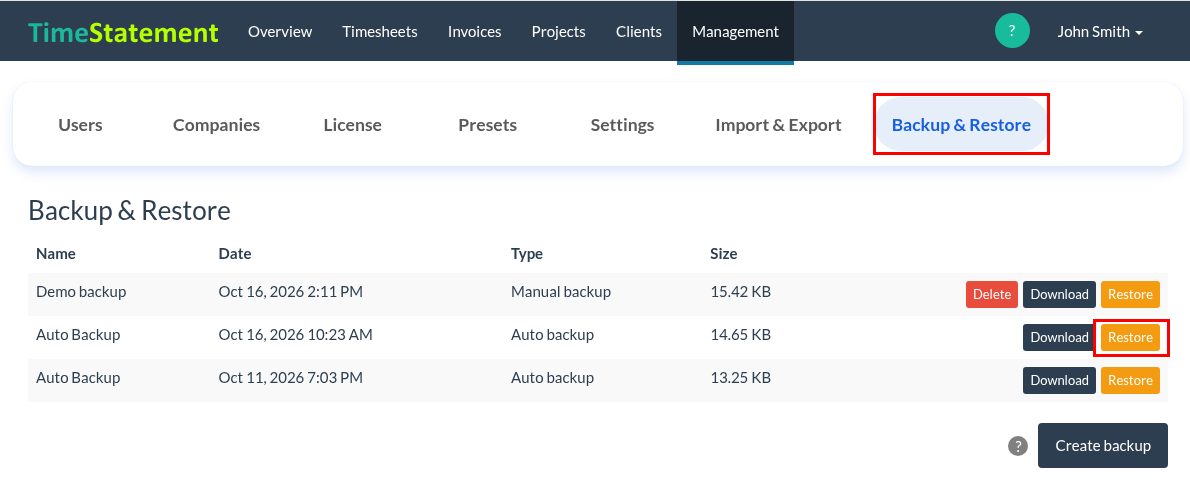Click the Type column header

click(527, 253)
